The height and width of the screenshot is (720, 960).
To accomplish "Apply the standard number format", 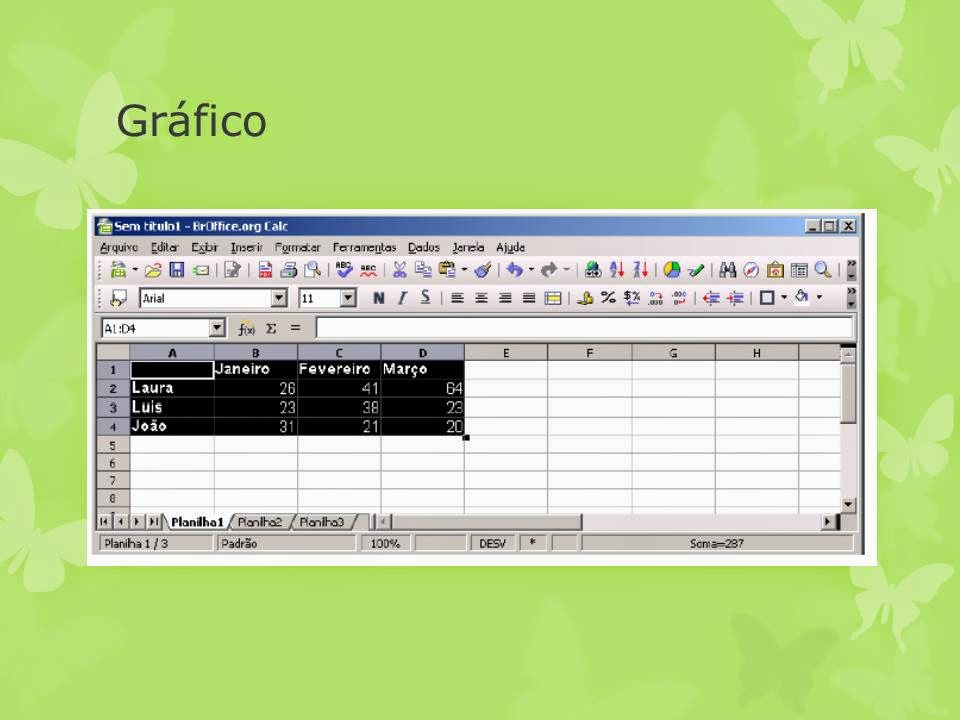I will (x=632, y=298).
